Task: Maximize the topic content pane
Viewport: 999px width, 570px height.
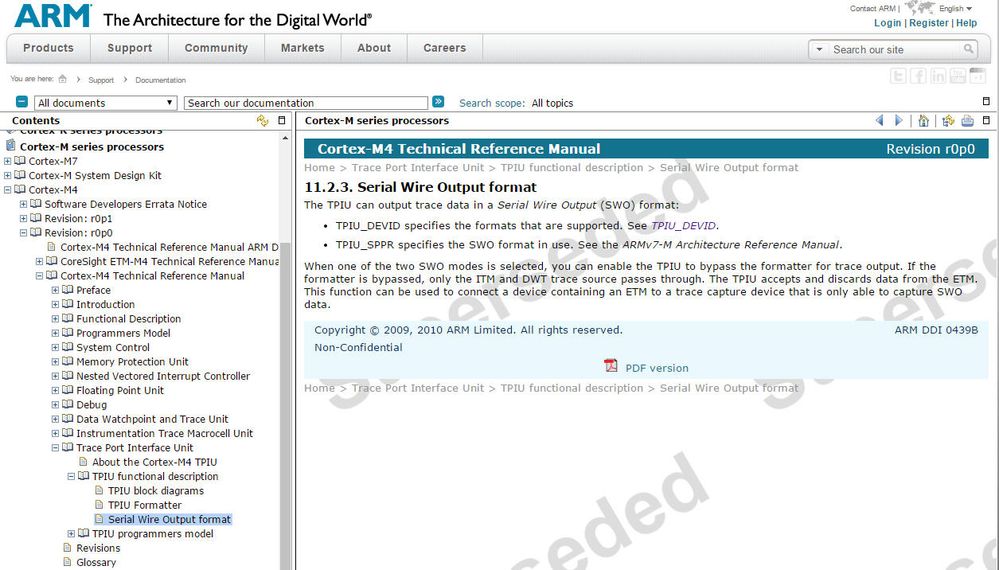Action: coord(986,120)
